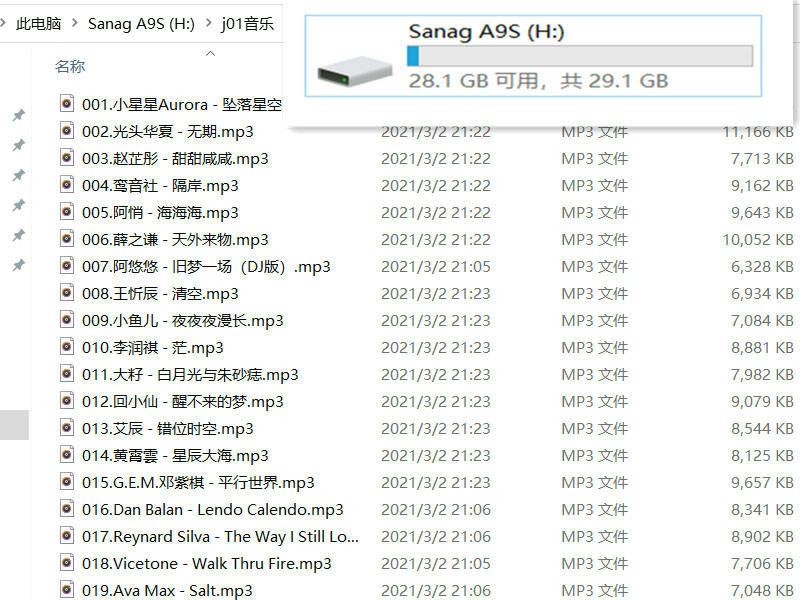The image size is (800, 600).
Task: Click the MP3 文件 type cell of 018.Vicetone
Action: pos(595,564)
